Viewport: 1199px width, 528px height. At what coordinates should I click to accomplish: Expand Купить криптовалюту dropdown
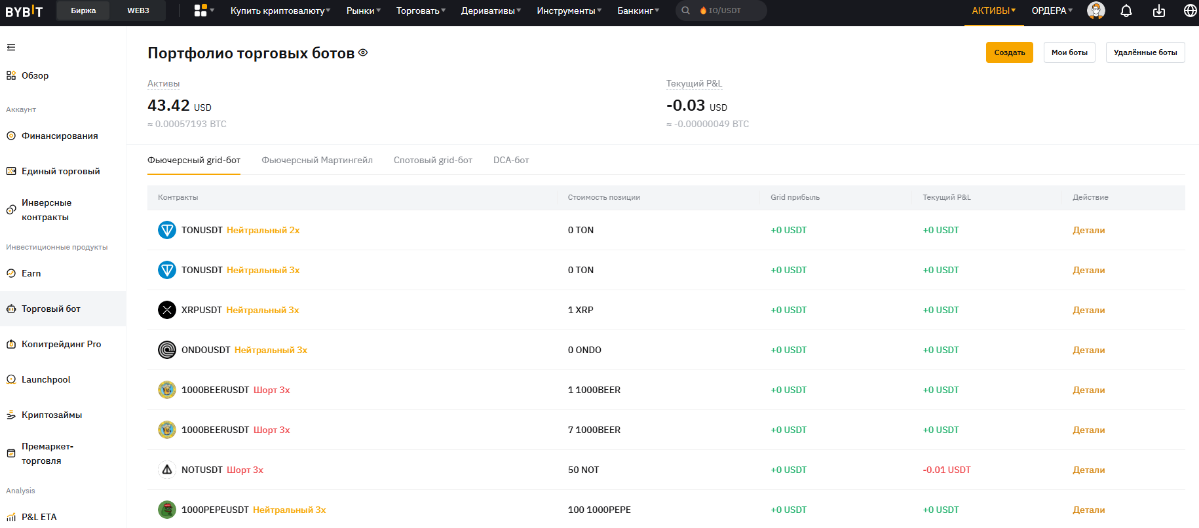pos(281,11)
